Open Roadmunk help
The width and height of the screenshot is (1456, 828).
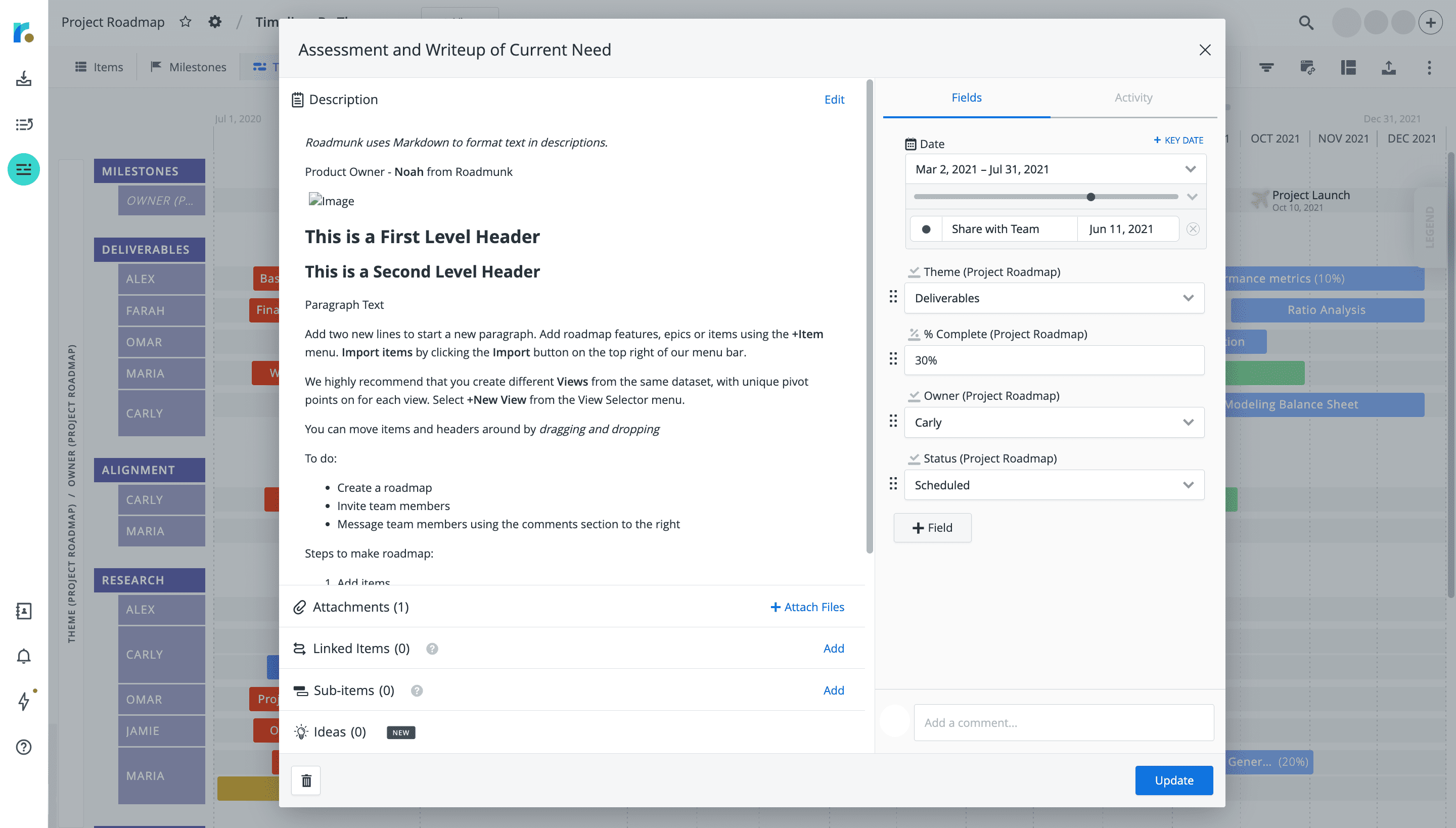23,747
